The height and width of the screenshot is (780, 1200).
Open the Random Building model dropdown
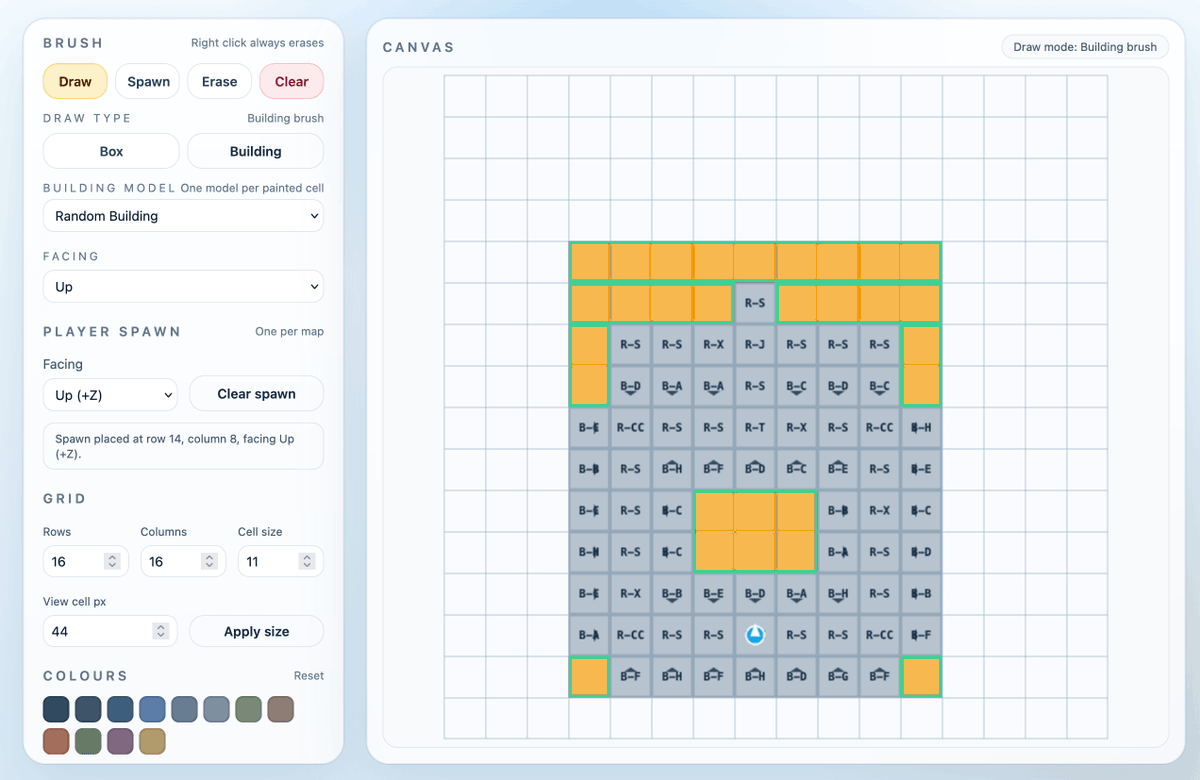pos(184,216)
